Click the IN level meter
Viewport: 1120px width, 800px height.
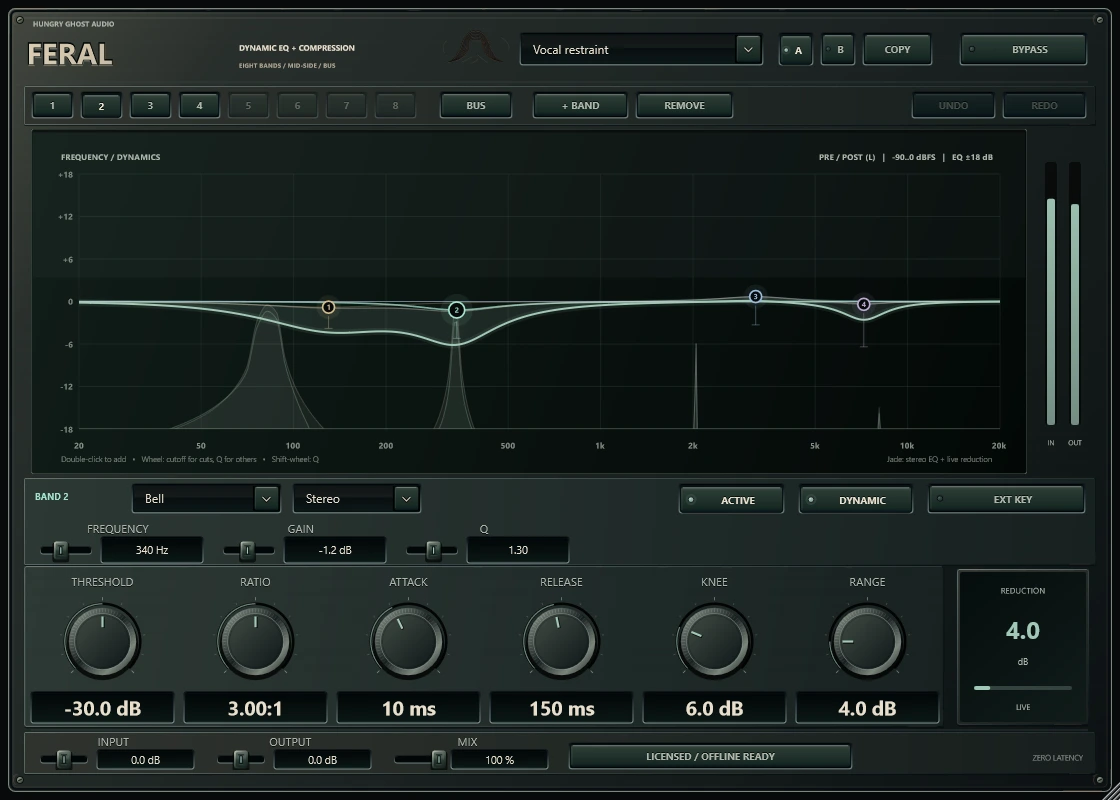[x=1051, y=294]
